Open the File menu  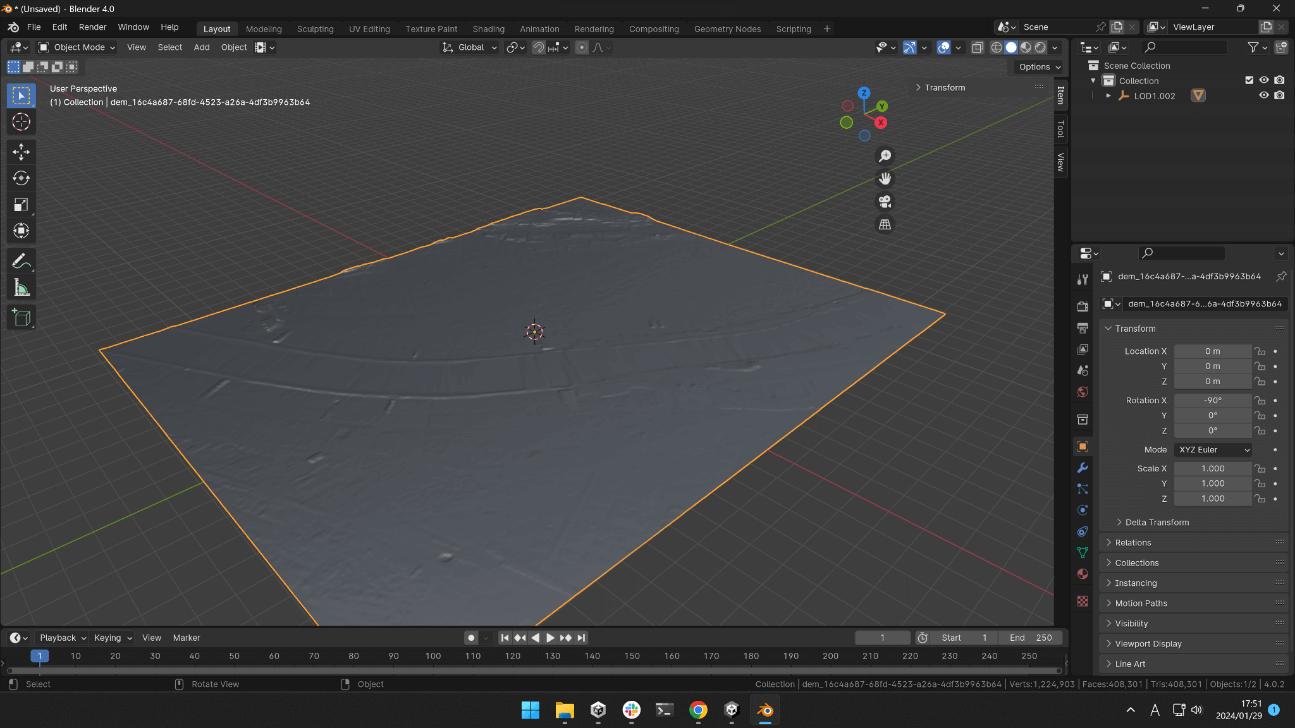(34, 27)
